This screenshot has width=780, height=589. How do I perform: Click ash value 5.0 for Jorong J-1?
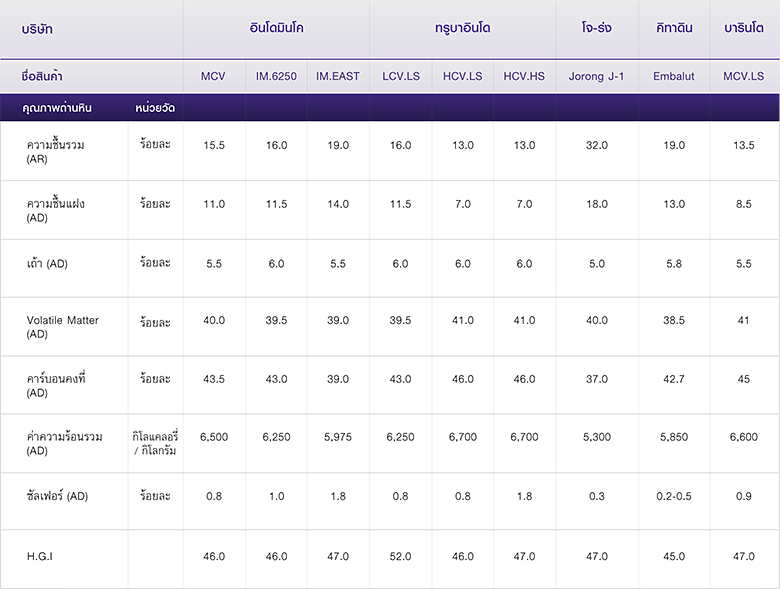[597, 264]
